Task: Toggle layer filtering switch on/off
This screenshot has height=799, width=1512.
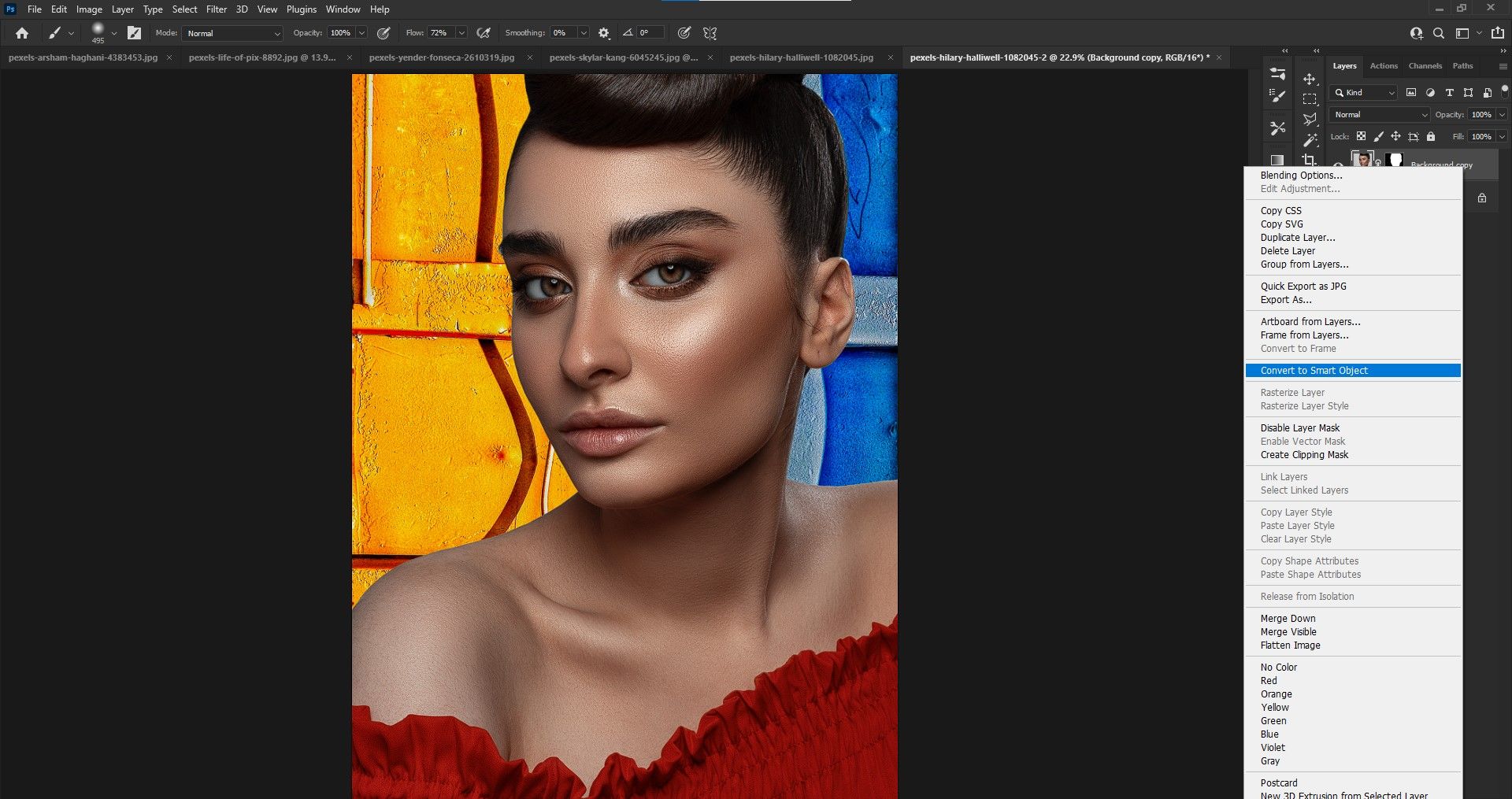Action: (x=1503, y=91)
